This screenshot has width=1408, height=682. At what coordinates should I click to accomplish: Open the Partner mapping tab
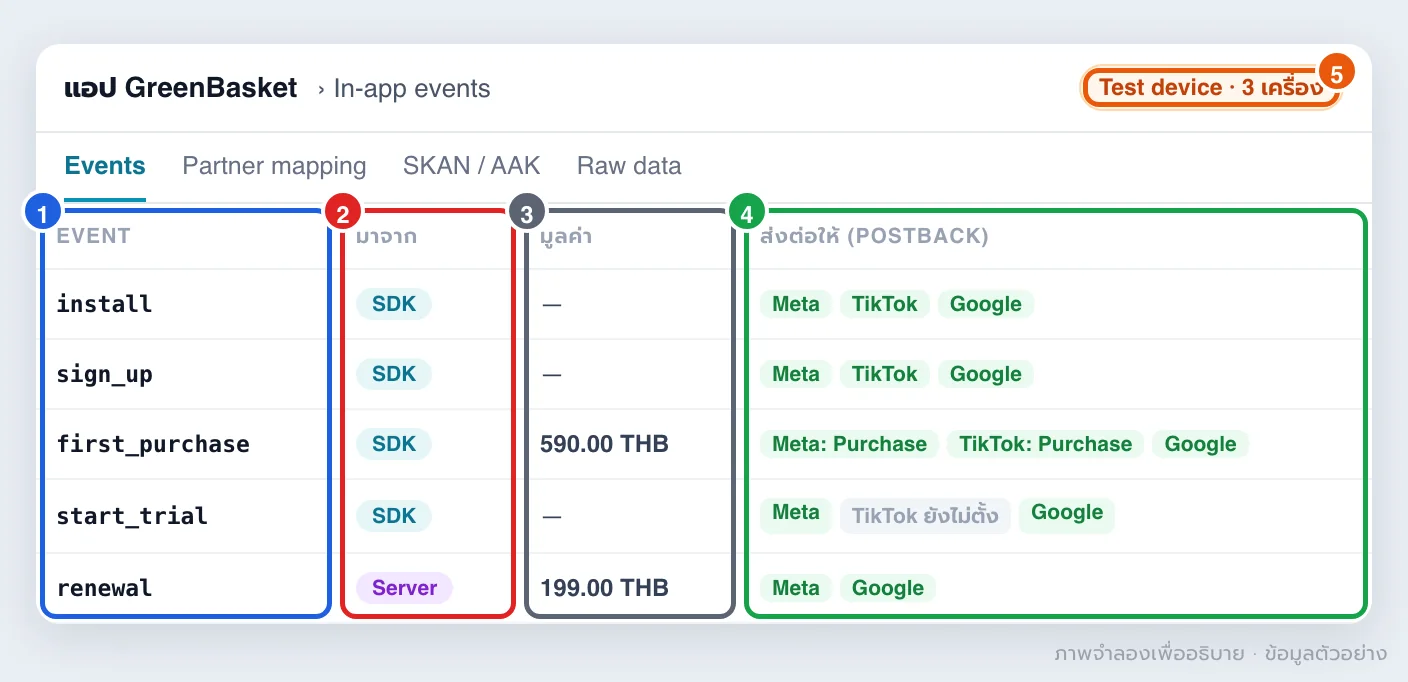[274, 166]
